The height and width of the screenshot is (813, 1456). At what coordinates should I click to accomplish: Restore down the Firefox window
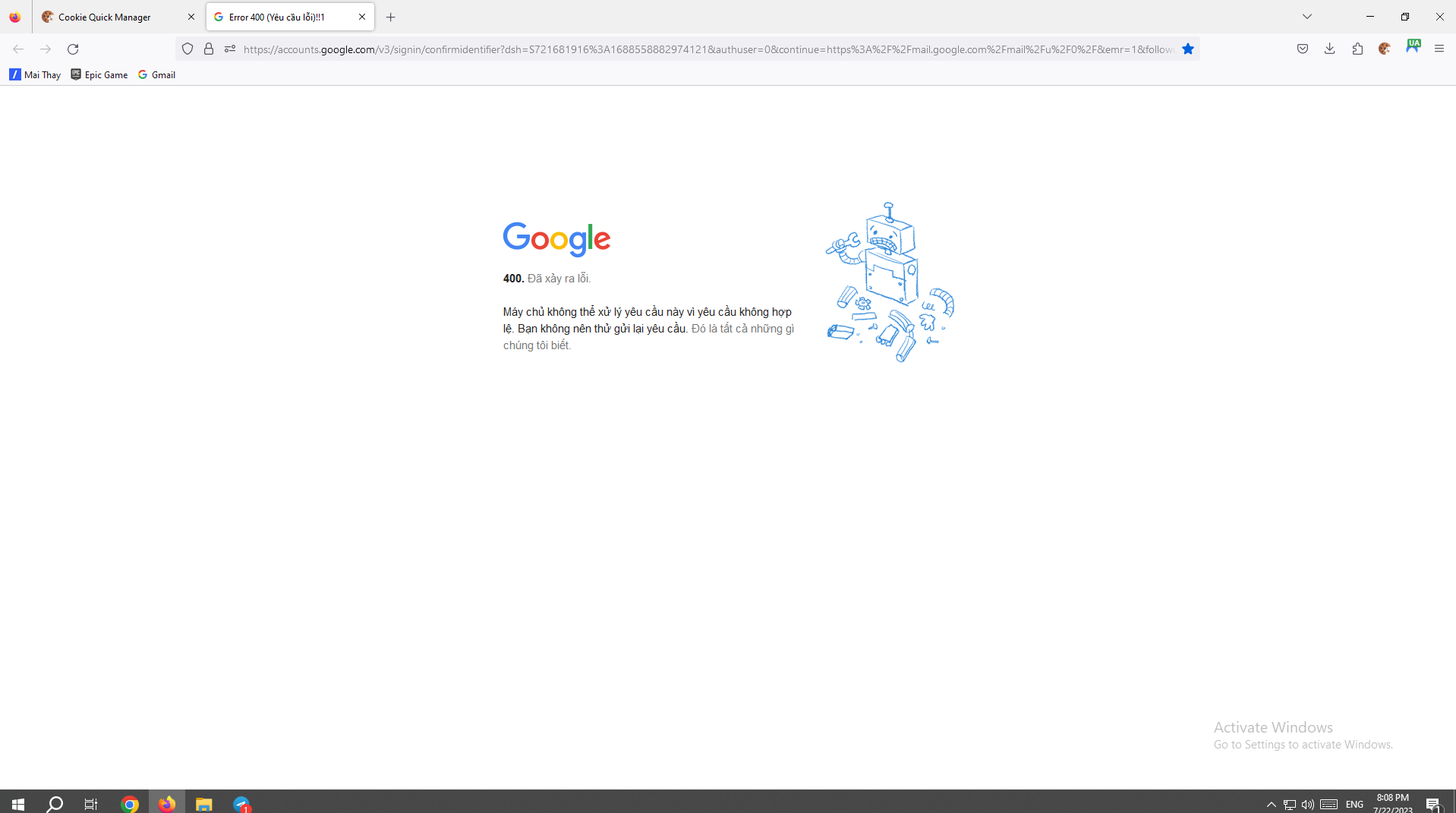pos(1405,17)
